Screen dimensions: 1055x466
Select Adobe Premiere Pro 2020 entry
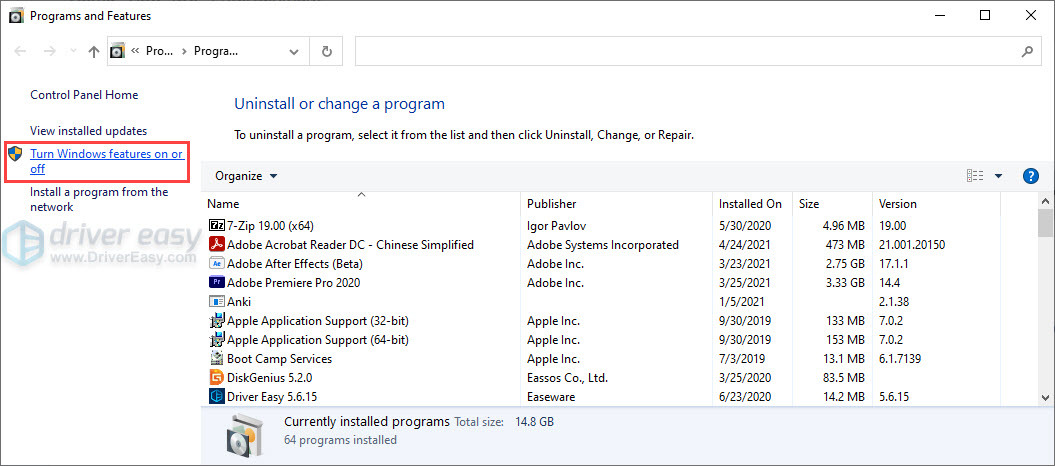(x=293, y=282)
